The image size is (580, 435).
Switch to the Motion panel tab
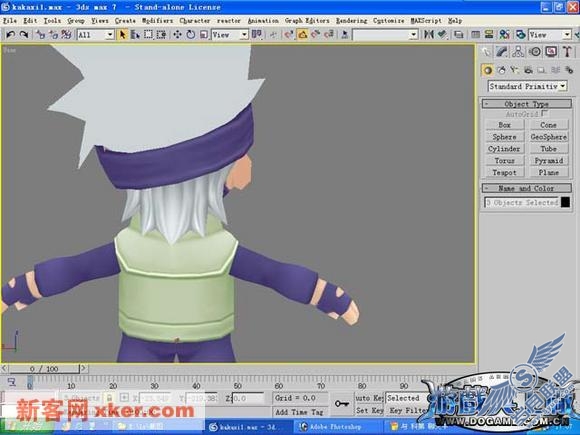click(x=535, y=51)
